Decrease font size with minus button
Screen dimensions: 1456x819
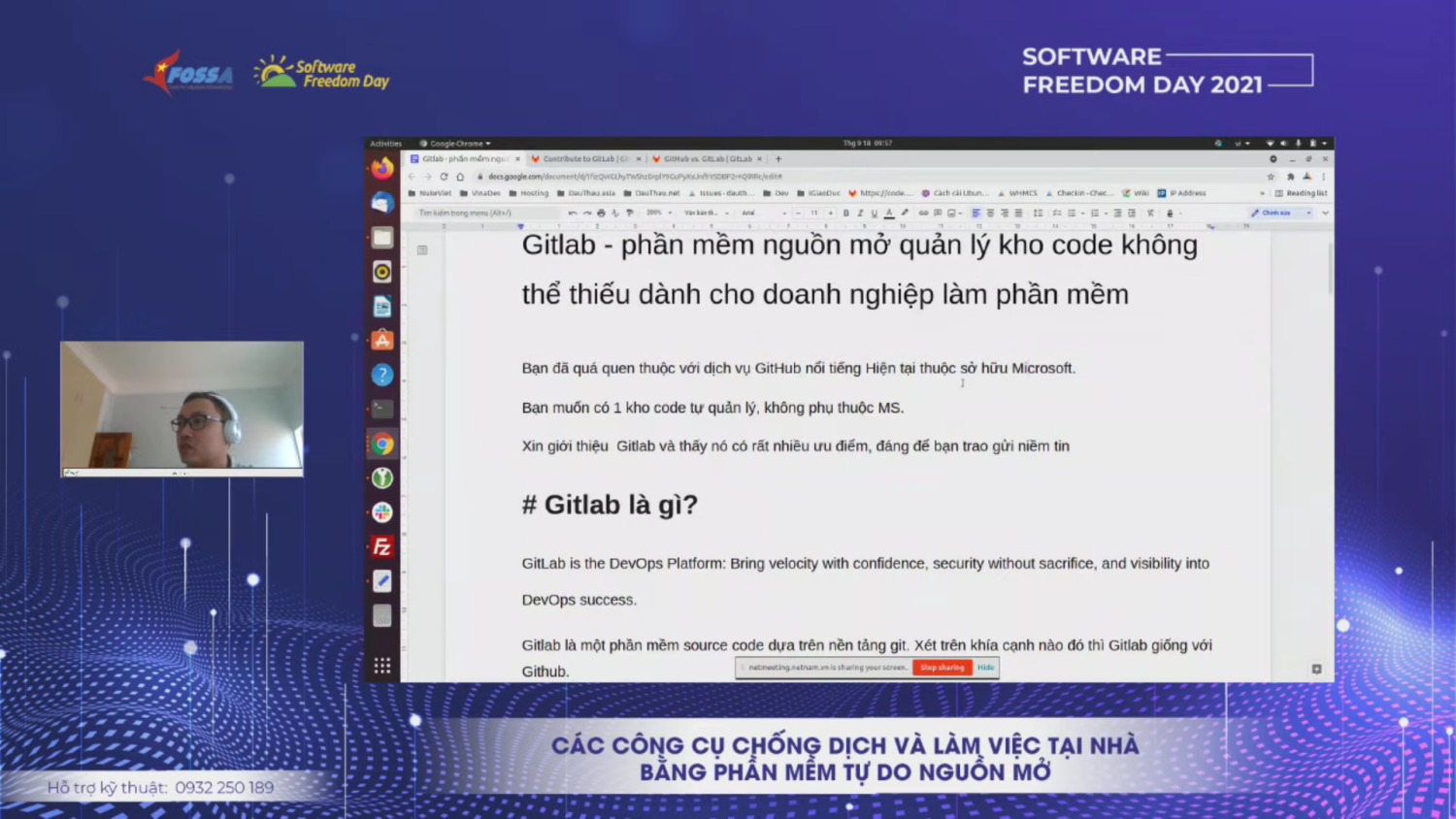(x=798, y=213)
